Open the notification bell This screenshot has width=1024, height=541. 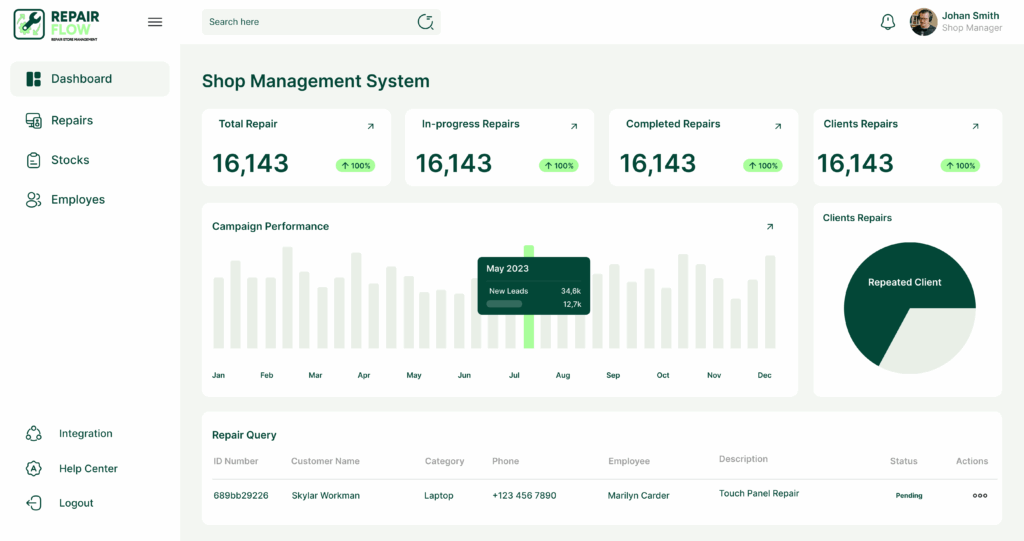click(887, 22)
